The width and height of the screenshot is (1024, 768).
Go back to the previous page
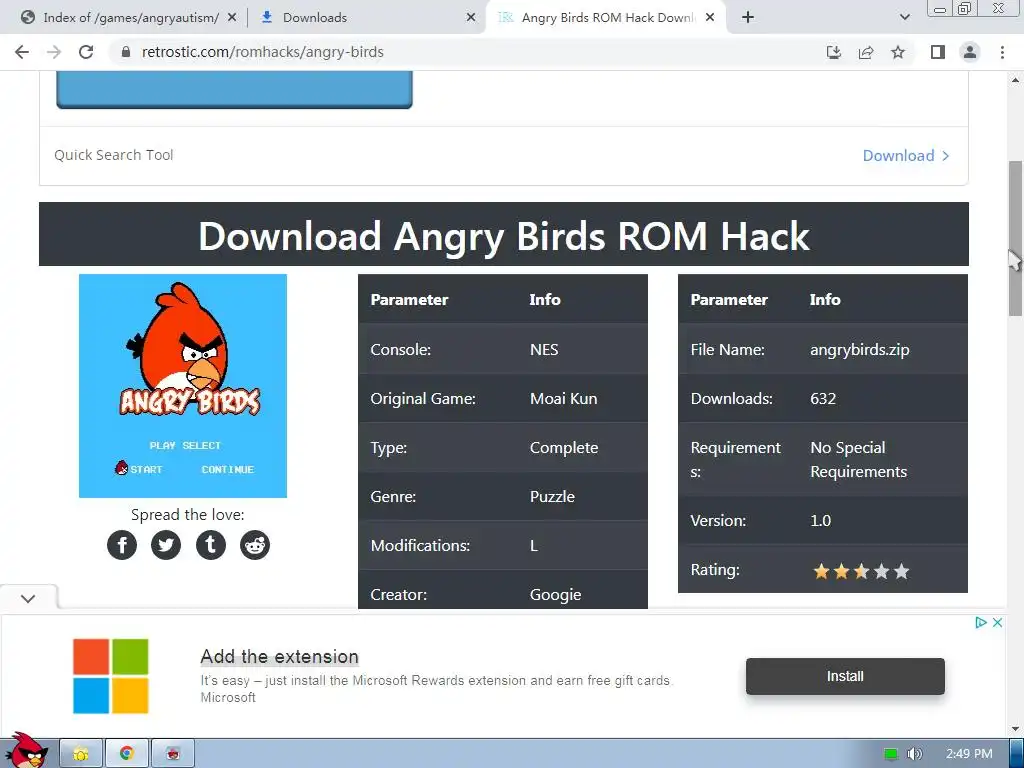22,52
